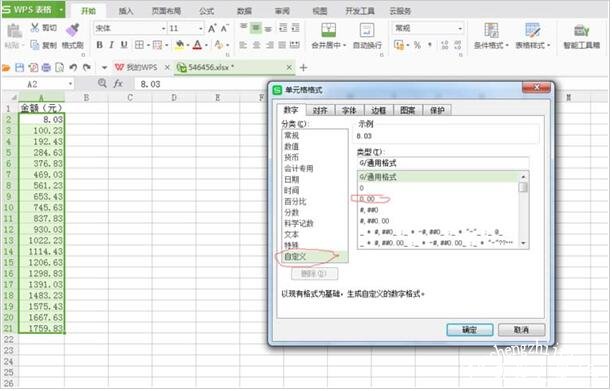Click the red font color A icon
The image size is (612, 391).
pos(197,45)
